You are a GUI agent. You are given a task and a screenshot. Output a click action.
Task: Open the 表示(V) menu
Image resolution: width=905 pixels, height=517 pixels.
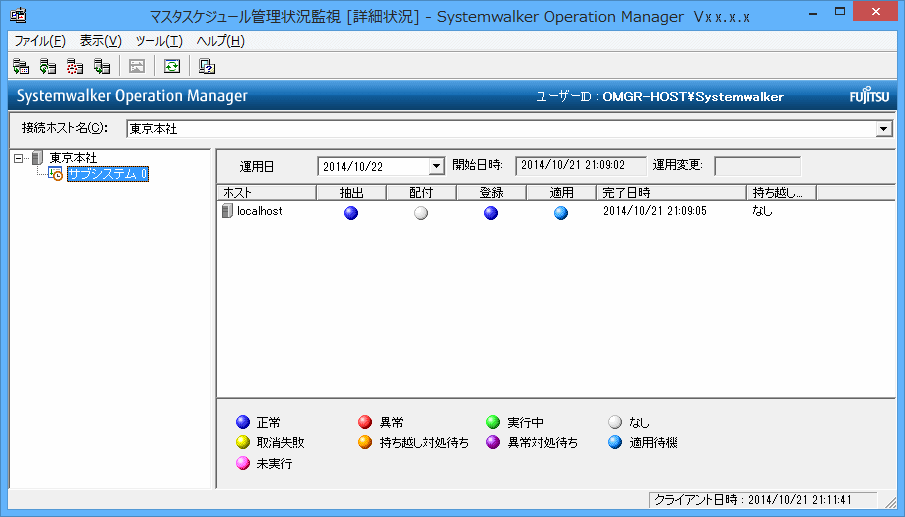100,41
